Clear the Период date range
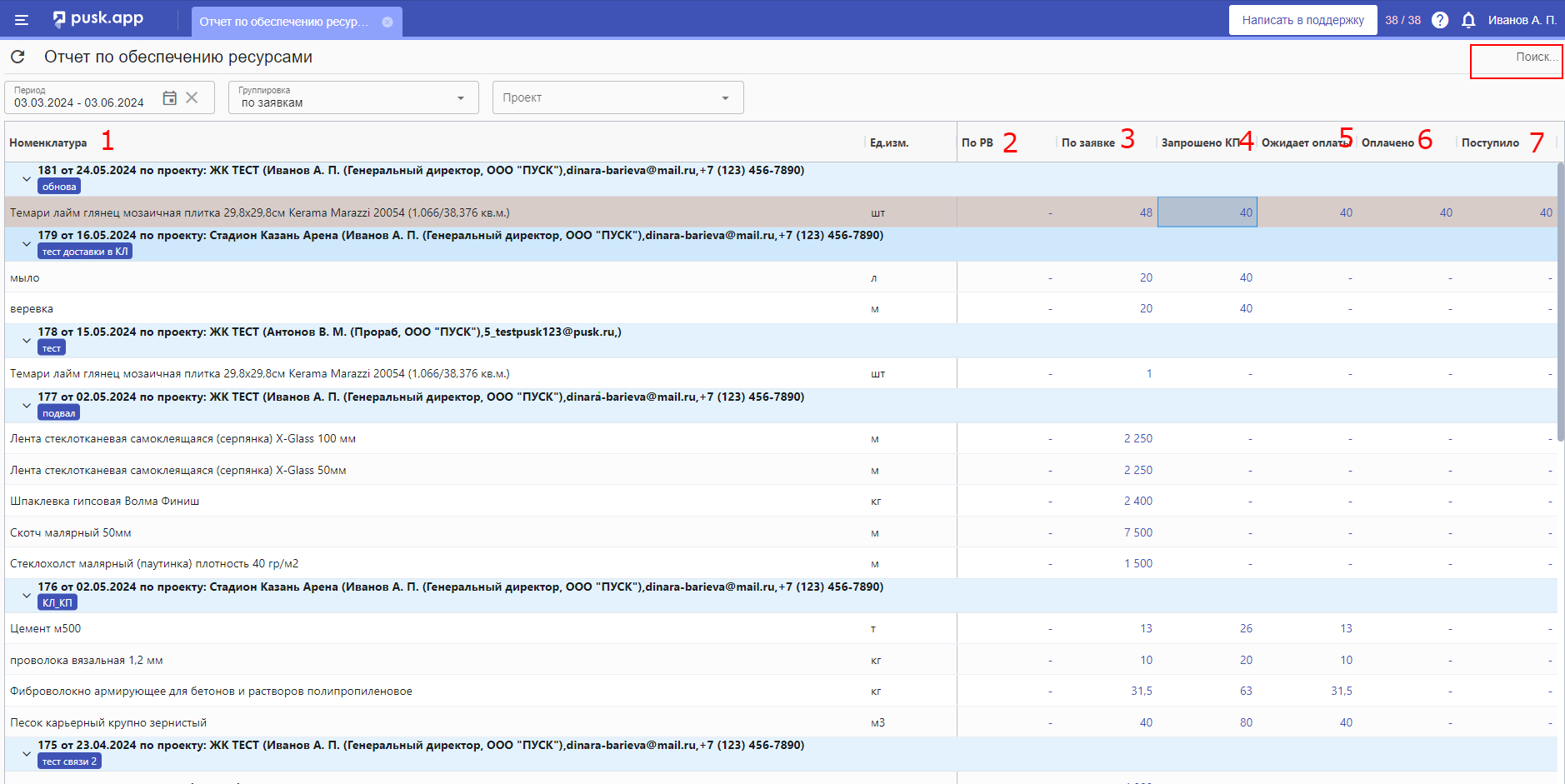The height and width of the screenshot is (784, 1565). tap(192, 97)
